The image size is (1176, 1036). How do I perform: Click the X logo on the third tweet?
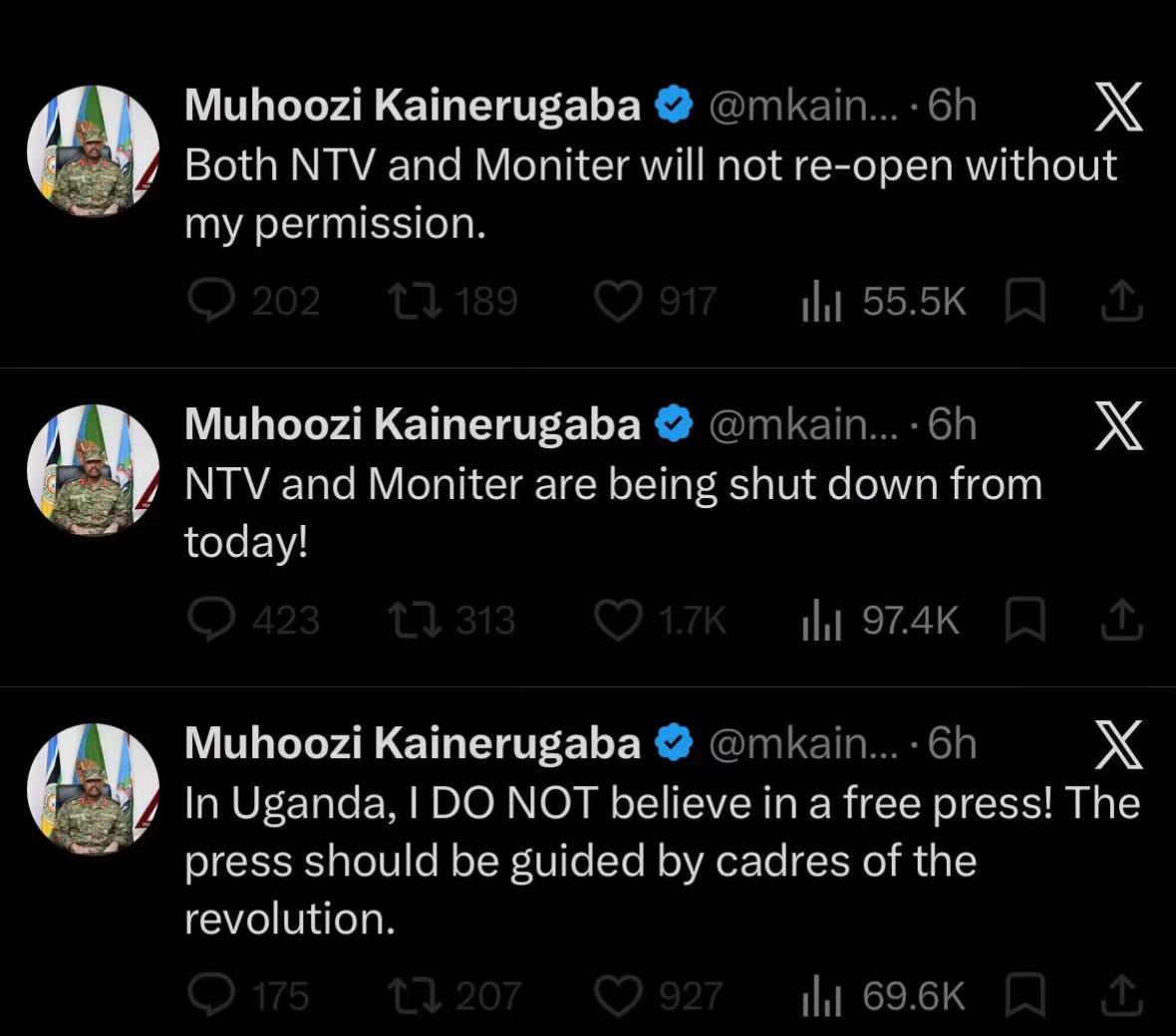pos(1118,744)
